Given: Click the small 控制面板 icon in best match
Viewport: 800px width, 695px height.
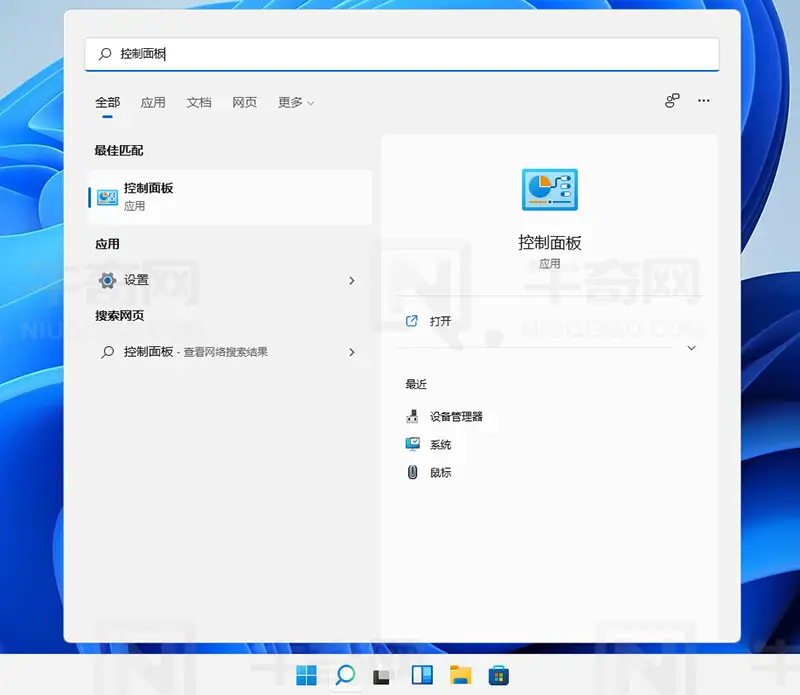Looking at the screenshot, I should pyautogui.click(x=107, y=197).
